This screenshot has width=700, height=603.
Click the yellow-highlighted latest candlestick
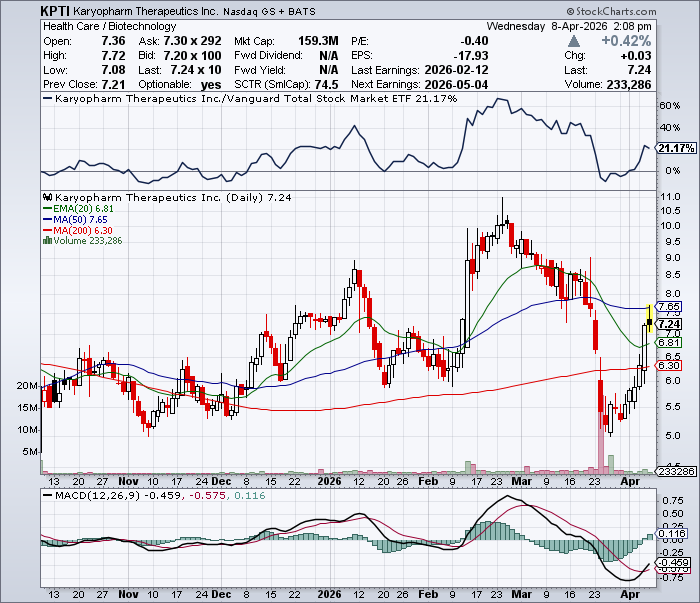[649, 318]
